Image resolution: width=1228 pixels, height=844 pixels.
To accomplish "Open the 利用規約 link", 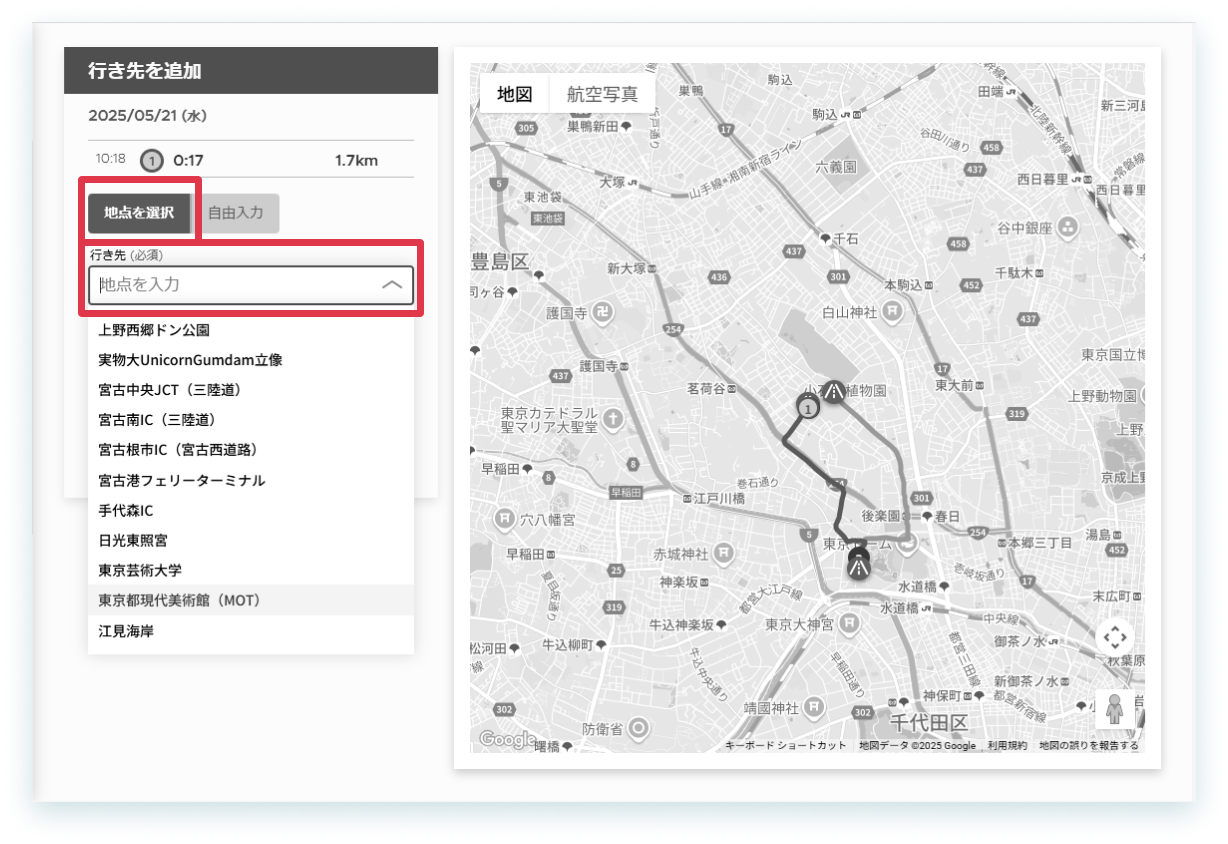I will pos(1007,746).
